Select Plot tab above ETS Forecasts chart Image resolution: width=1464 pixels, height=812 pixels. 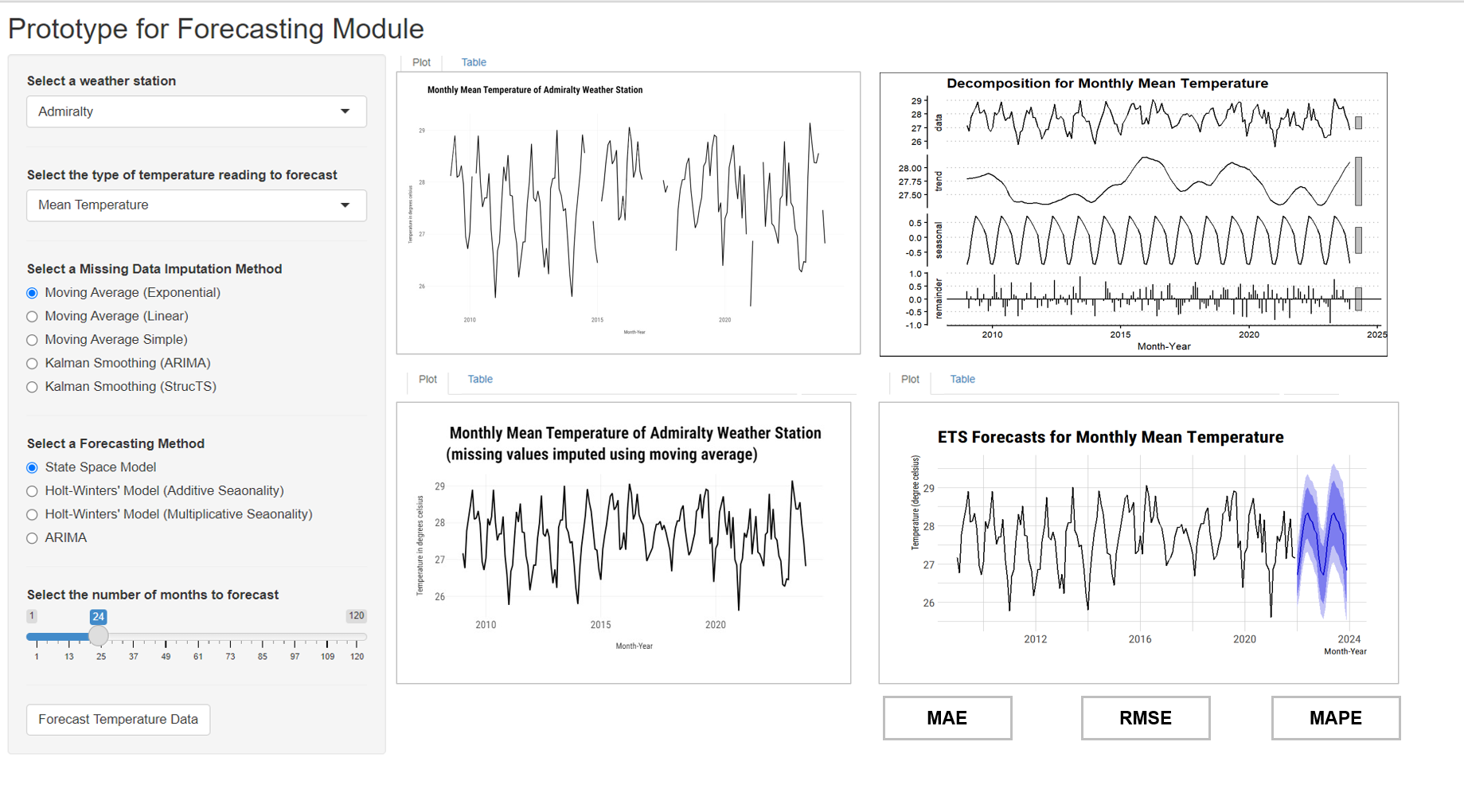[x=910, y=379]
